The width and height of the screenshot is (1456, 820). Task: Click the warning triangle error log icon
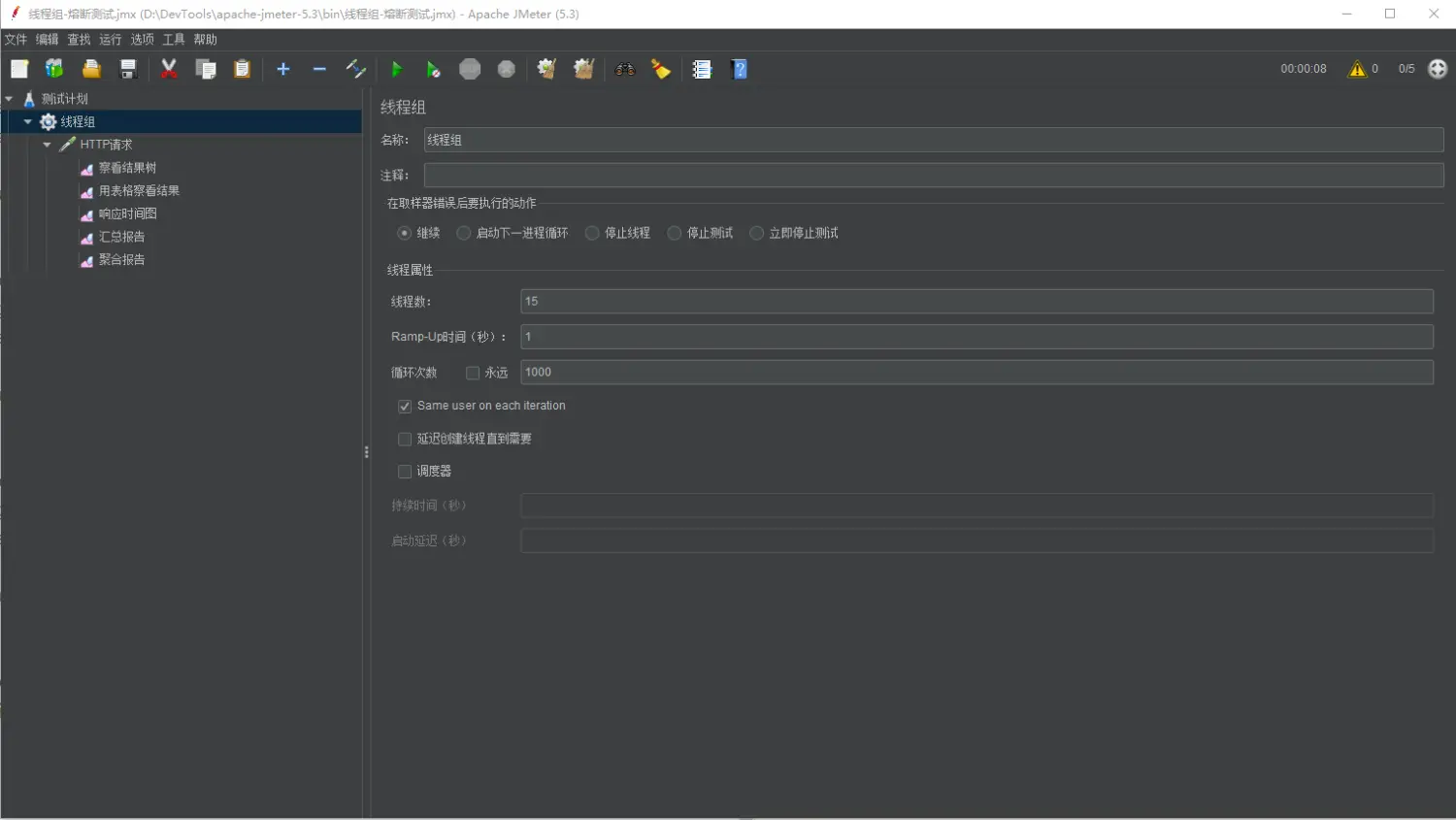1356,69
